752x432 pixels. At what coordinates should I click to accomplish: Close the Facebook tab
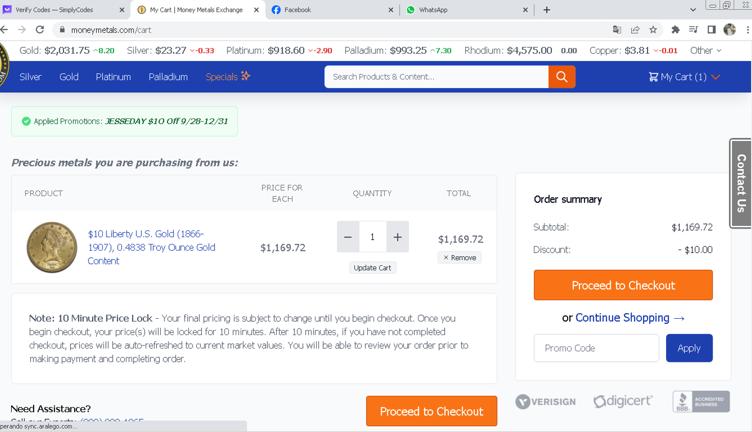click(x=391, y=10)
